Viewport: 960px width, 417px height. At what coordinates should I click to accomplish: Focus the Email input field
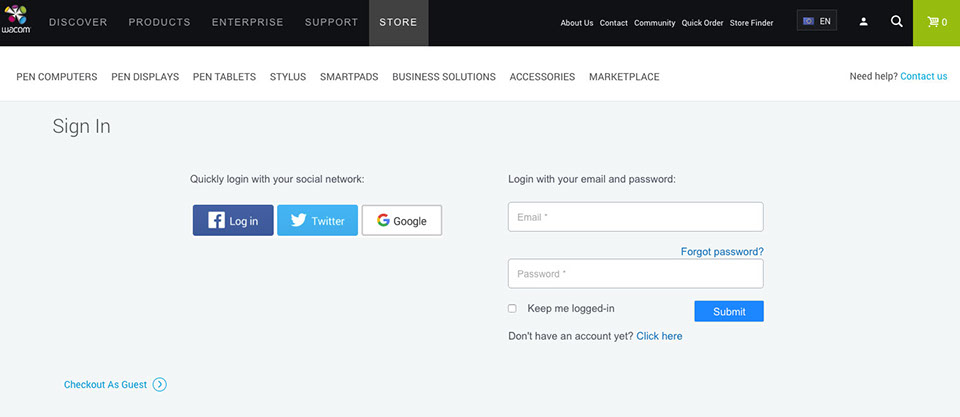(x=636, y=217)
